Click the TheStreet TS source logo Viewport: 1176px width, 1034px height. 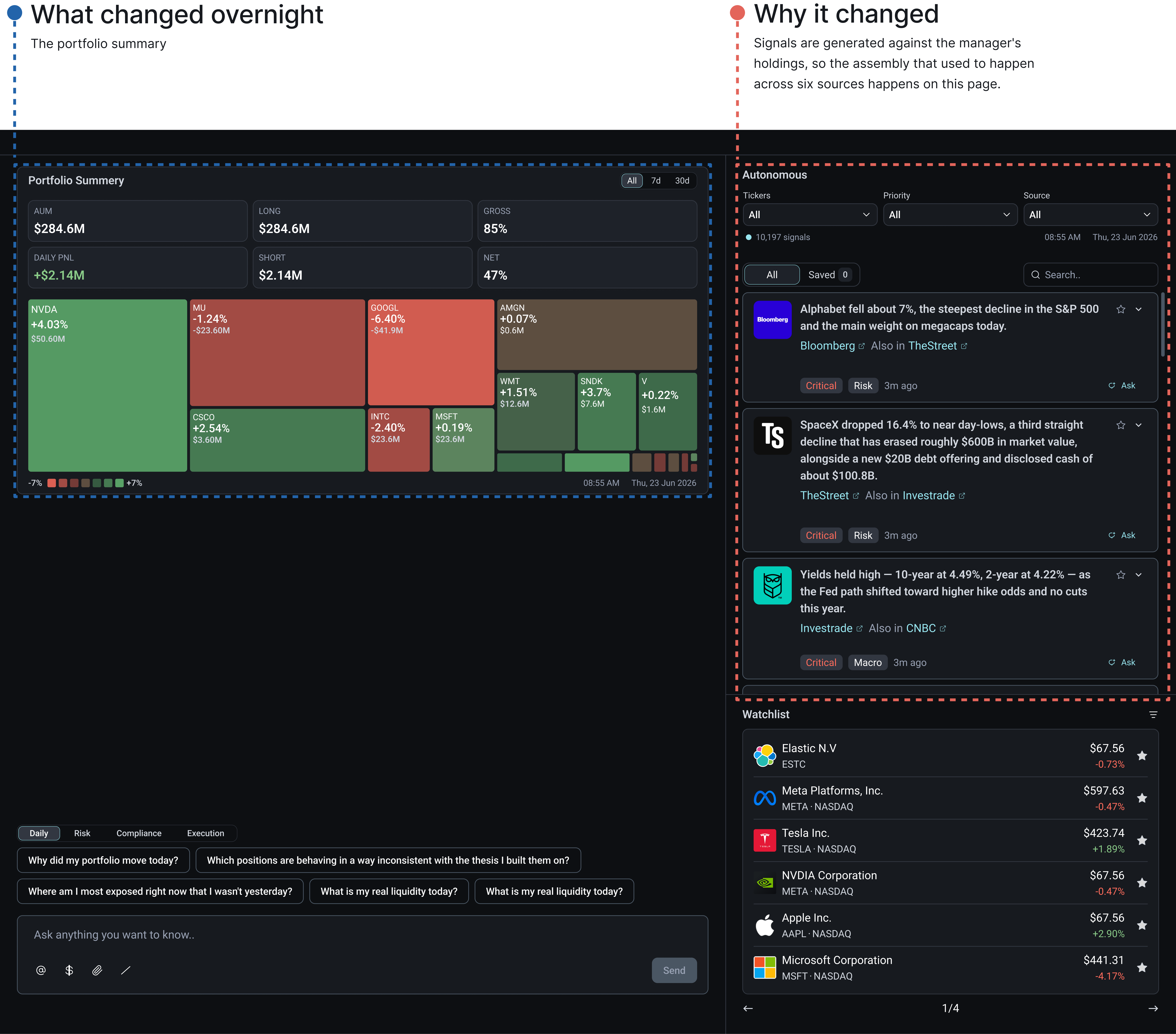(x=773, y=436)
